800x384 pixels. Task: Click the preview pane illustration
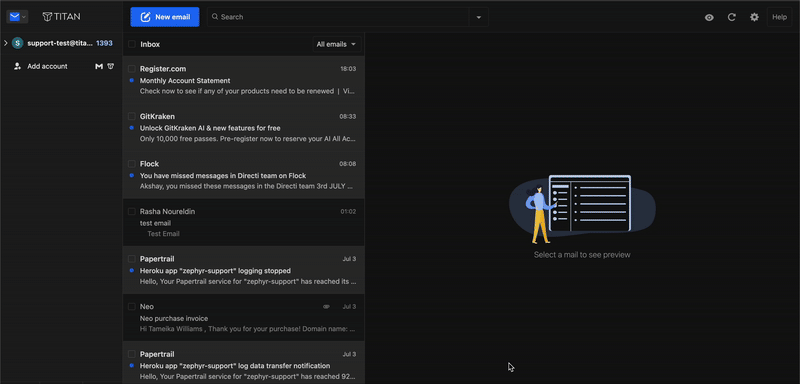(x=582, y=209)
